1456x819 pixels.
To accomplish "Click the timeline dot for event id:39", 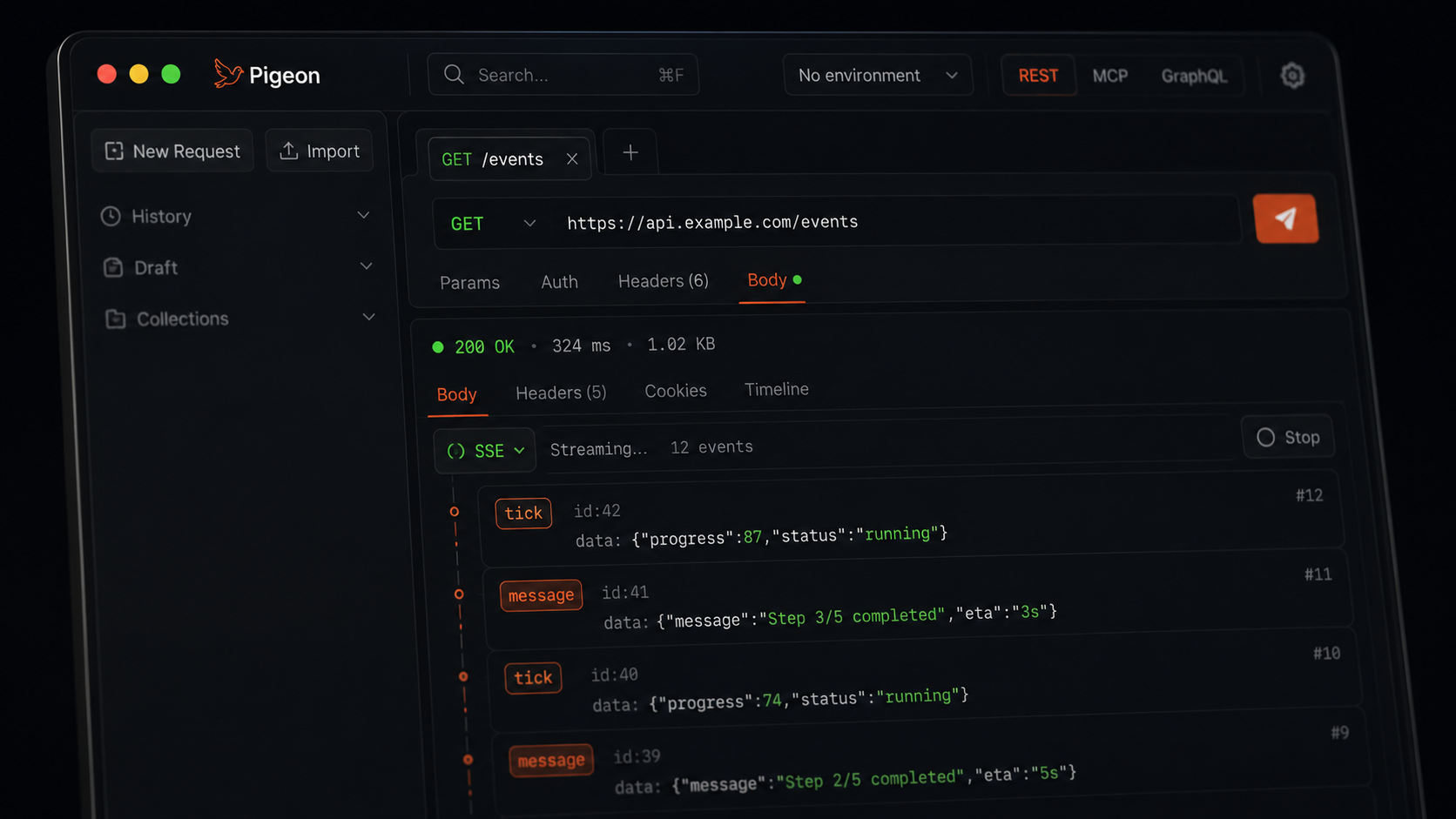I will 468,760.
